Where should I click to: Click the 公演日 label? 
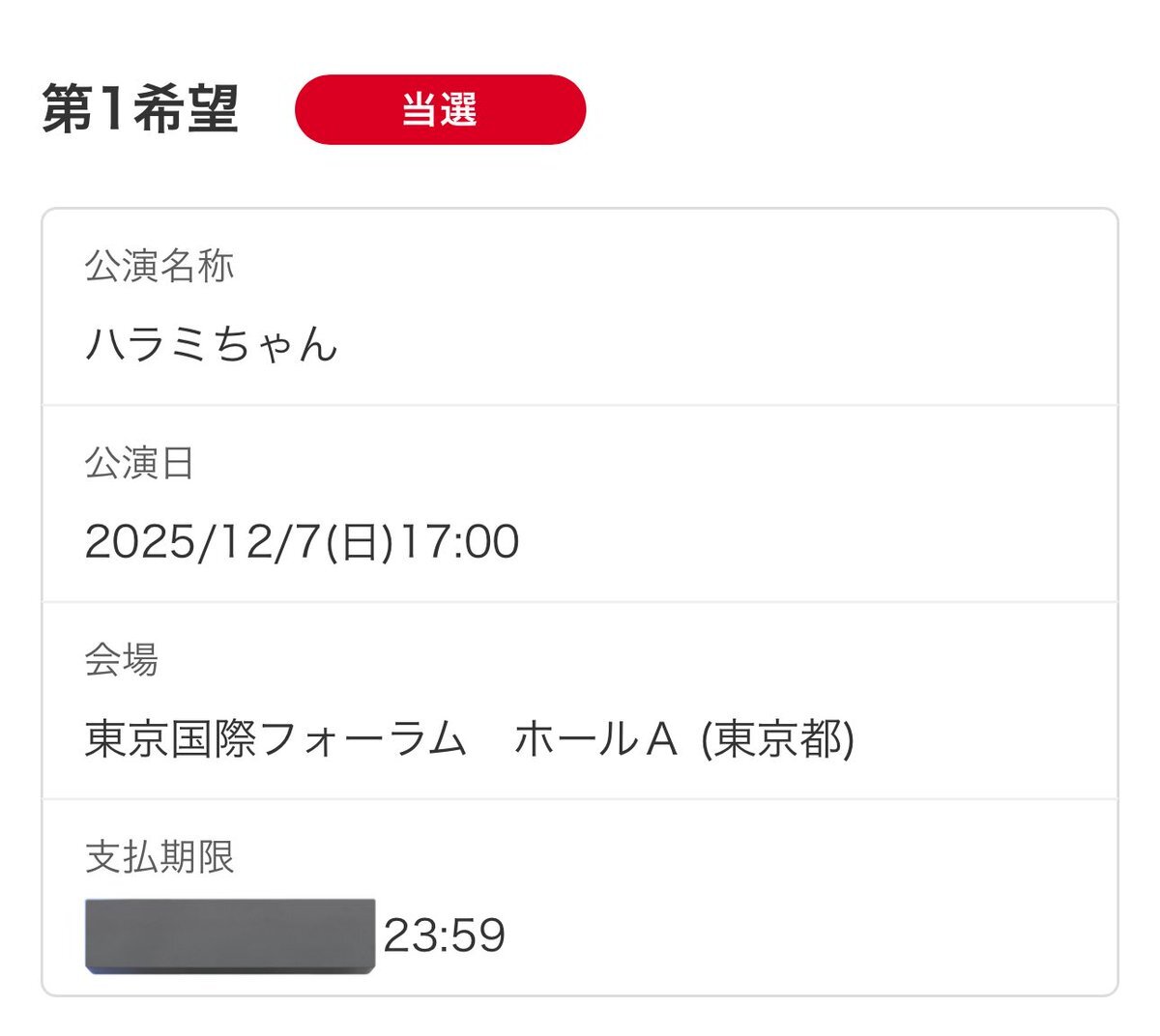[x=140, y=463]
